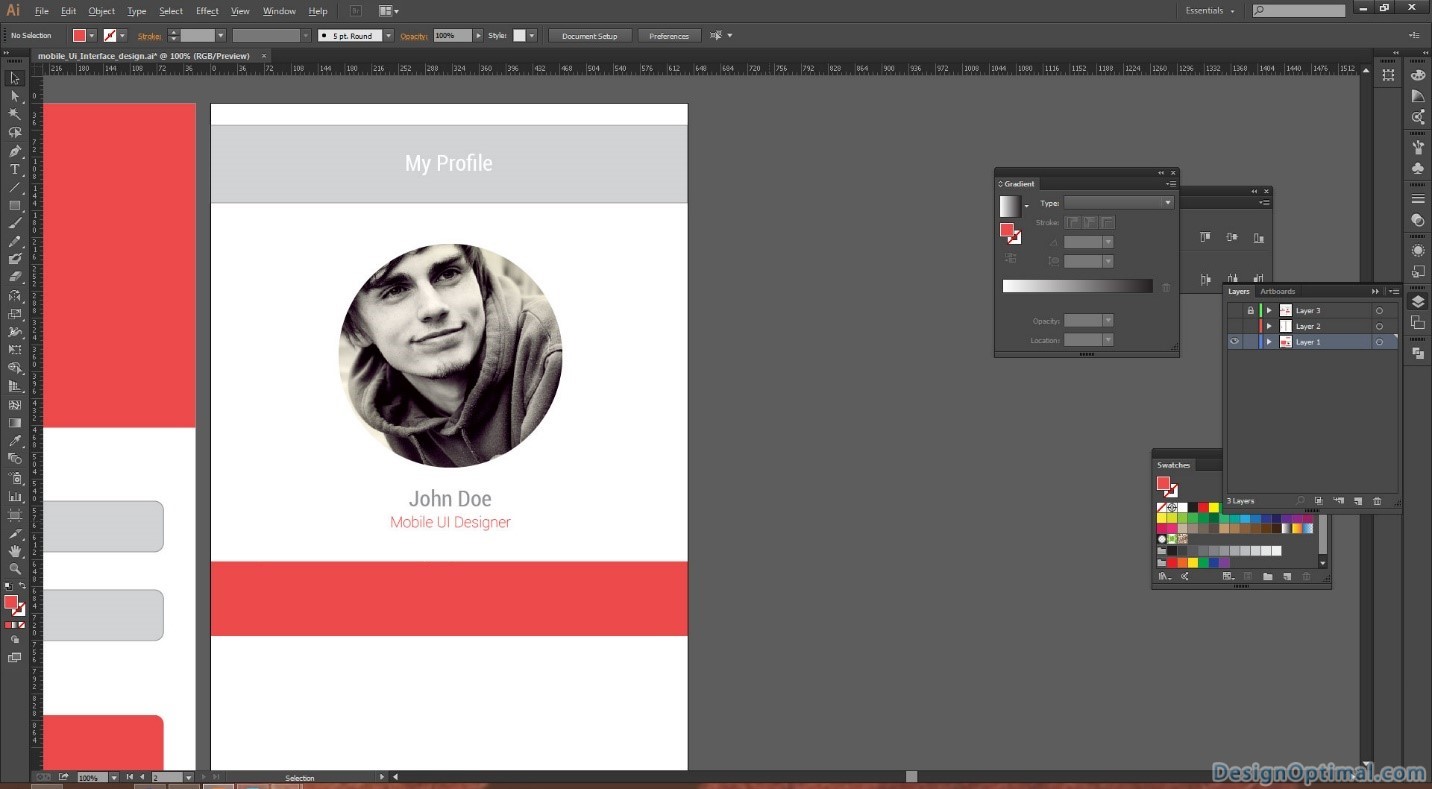Screen dimensions: 1432x789
Task: Open gradient Type dropdown
Action: click(x=1118, y=203)
